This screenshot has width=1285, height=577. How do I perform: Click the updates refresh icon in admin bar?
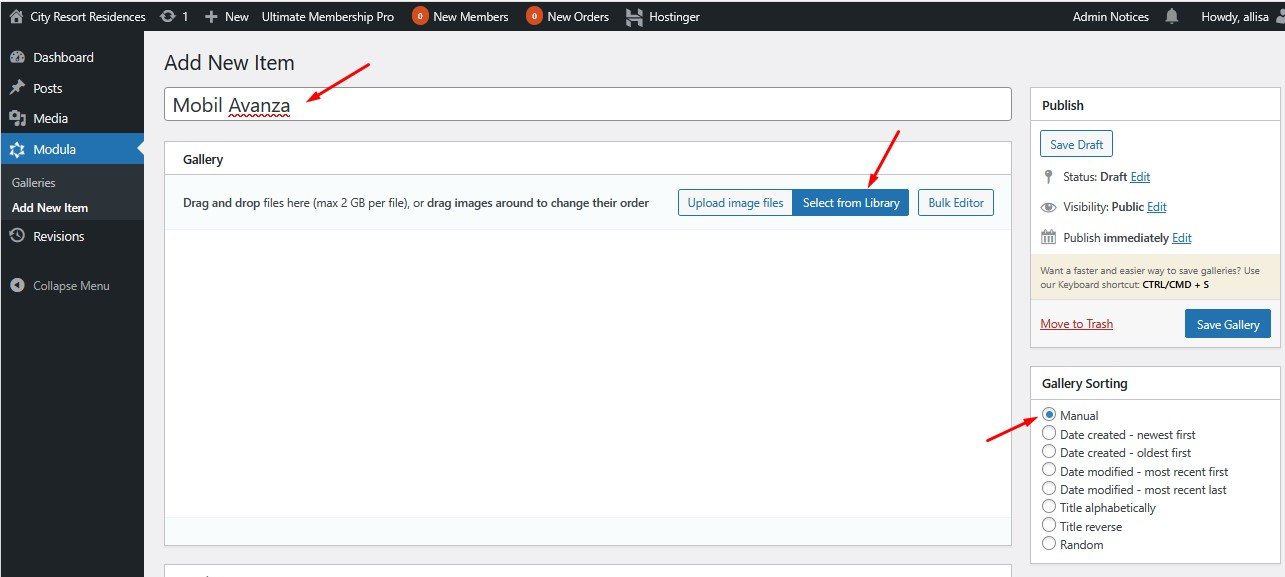(167, 17)
